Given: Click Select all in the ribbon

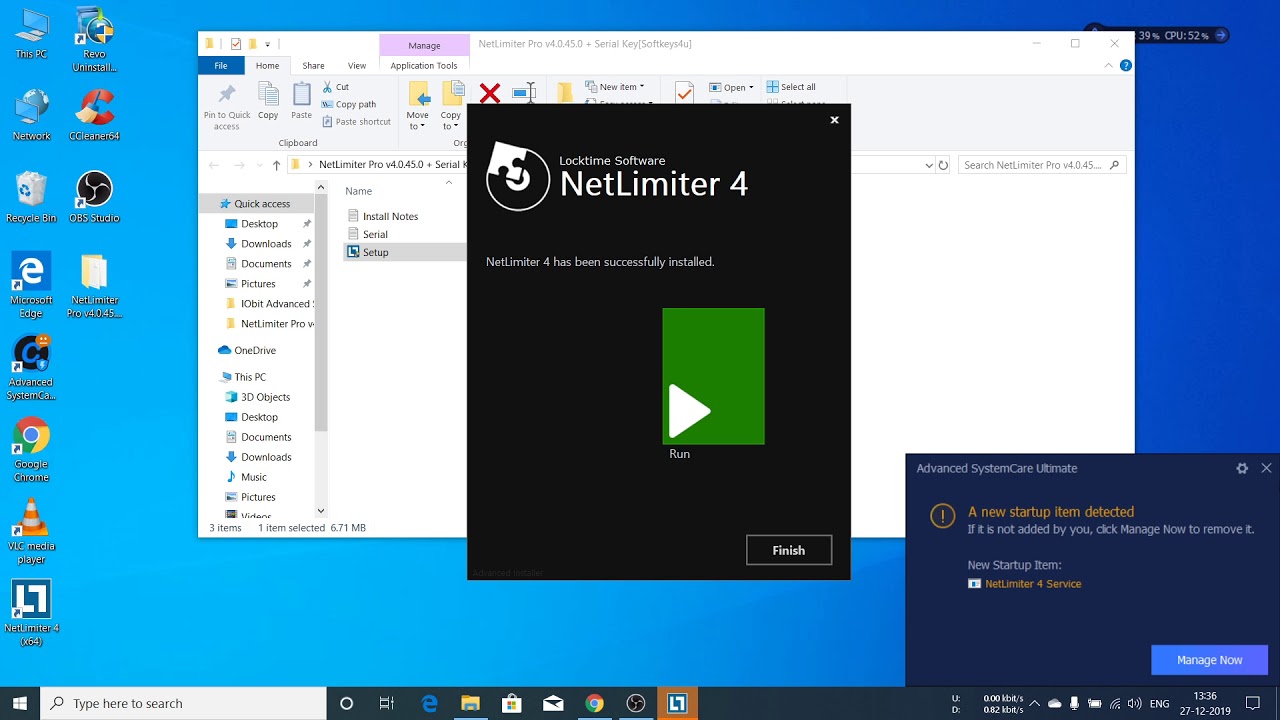Looking at the screenshot, I should pos(791,87).
